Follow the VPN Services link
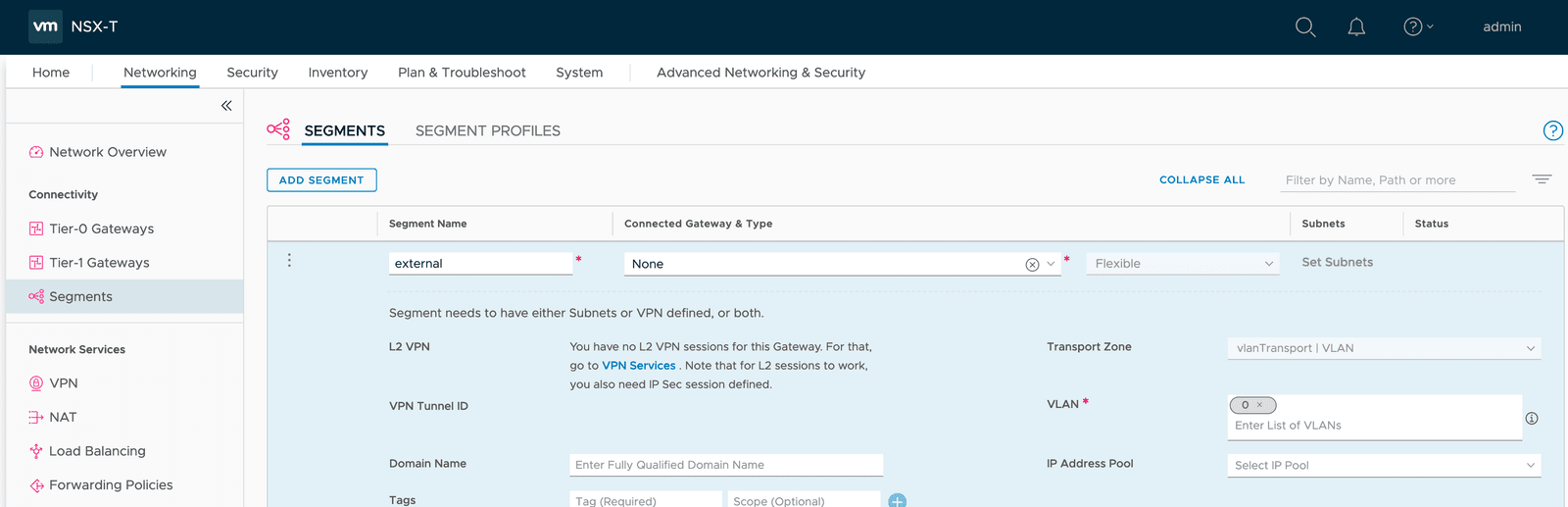Viewport: 1568px width, 507px height. [x=638, y=366]
